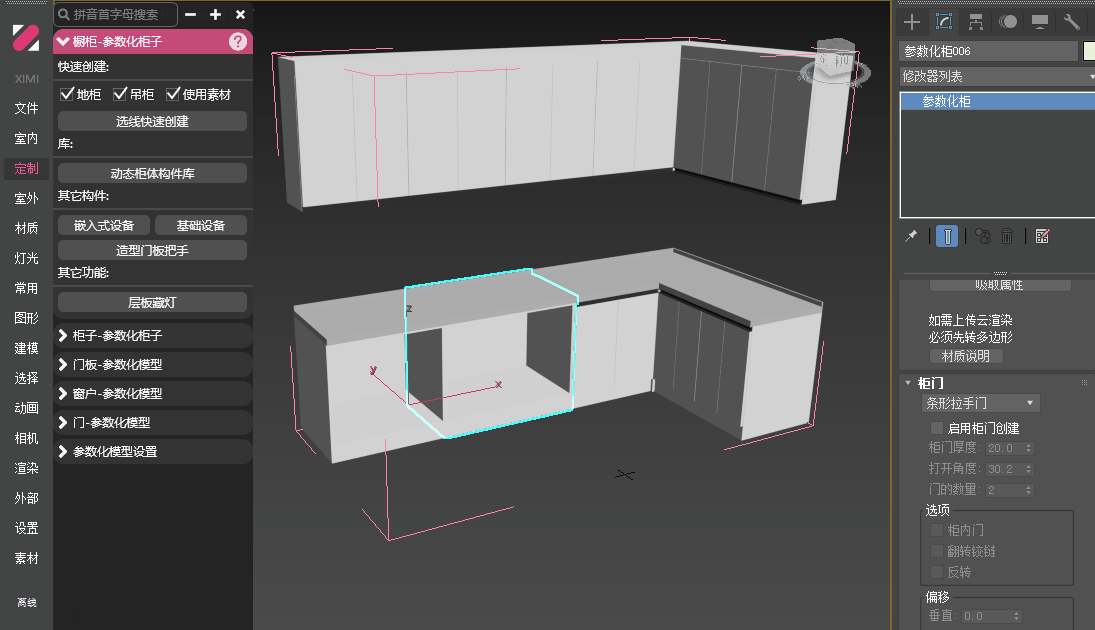1095x630 pixels.
Task: Open the 条形拉手门 dropdown
Action: click(980, 403)
